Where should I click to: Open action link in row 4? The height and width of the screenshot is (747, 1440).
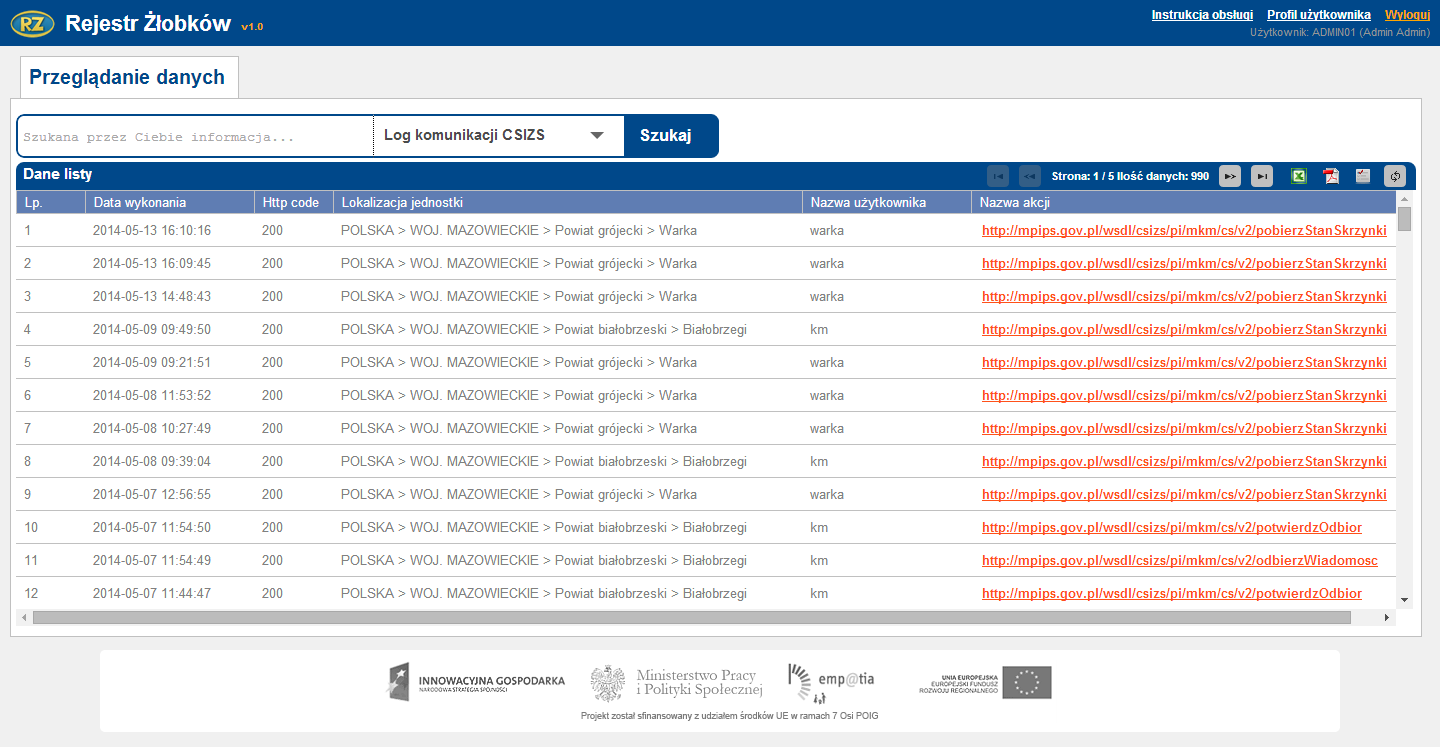(1184, 329)
